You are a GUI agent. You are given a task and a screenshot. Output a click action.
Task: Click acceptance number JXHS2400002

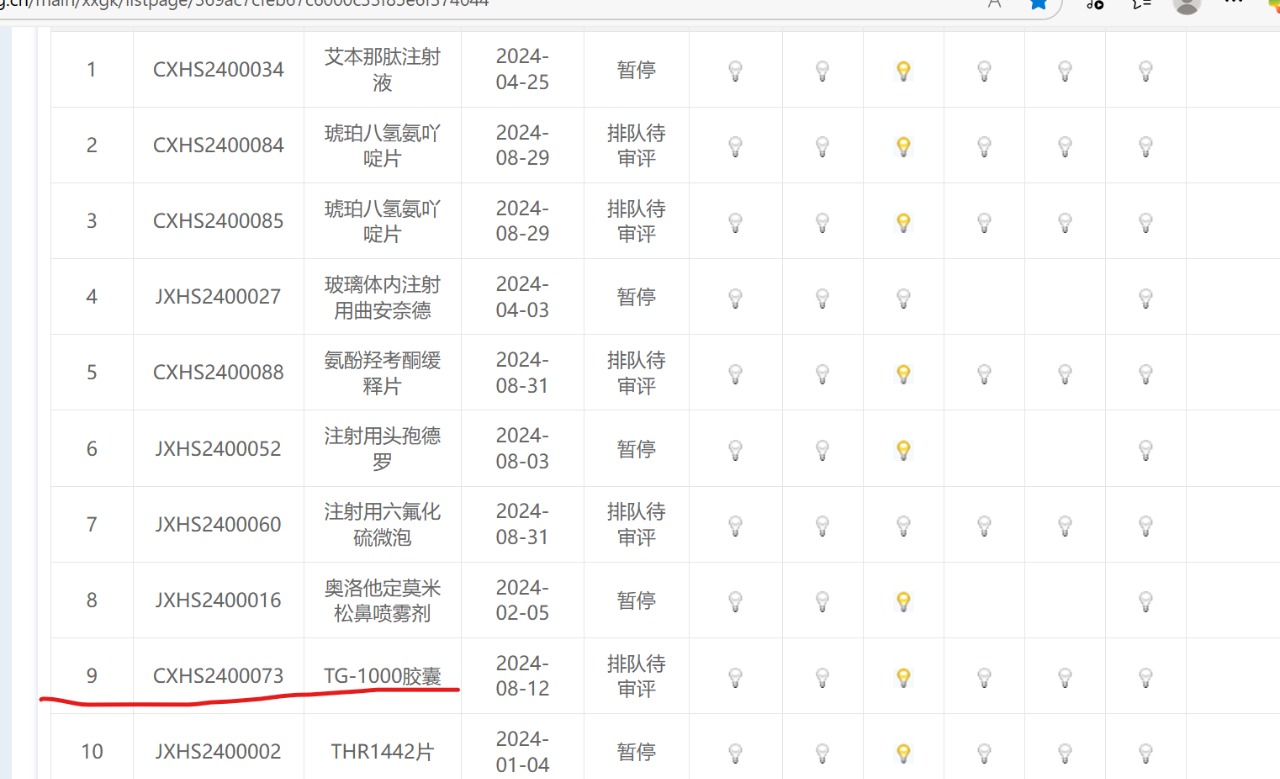pyautogui.click(x=218, y=751)
